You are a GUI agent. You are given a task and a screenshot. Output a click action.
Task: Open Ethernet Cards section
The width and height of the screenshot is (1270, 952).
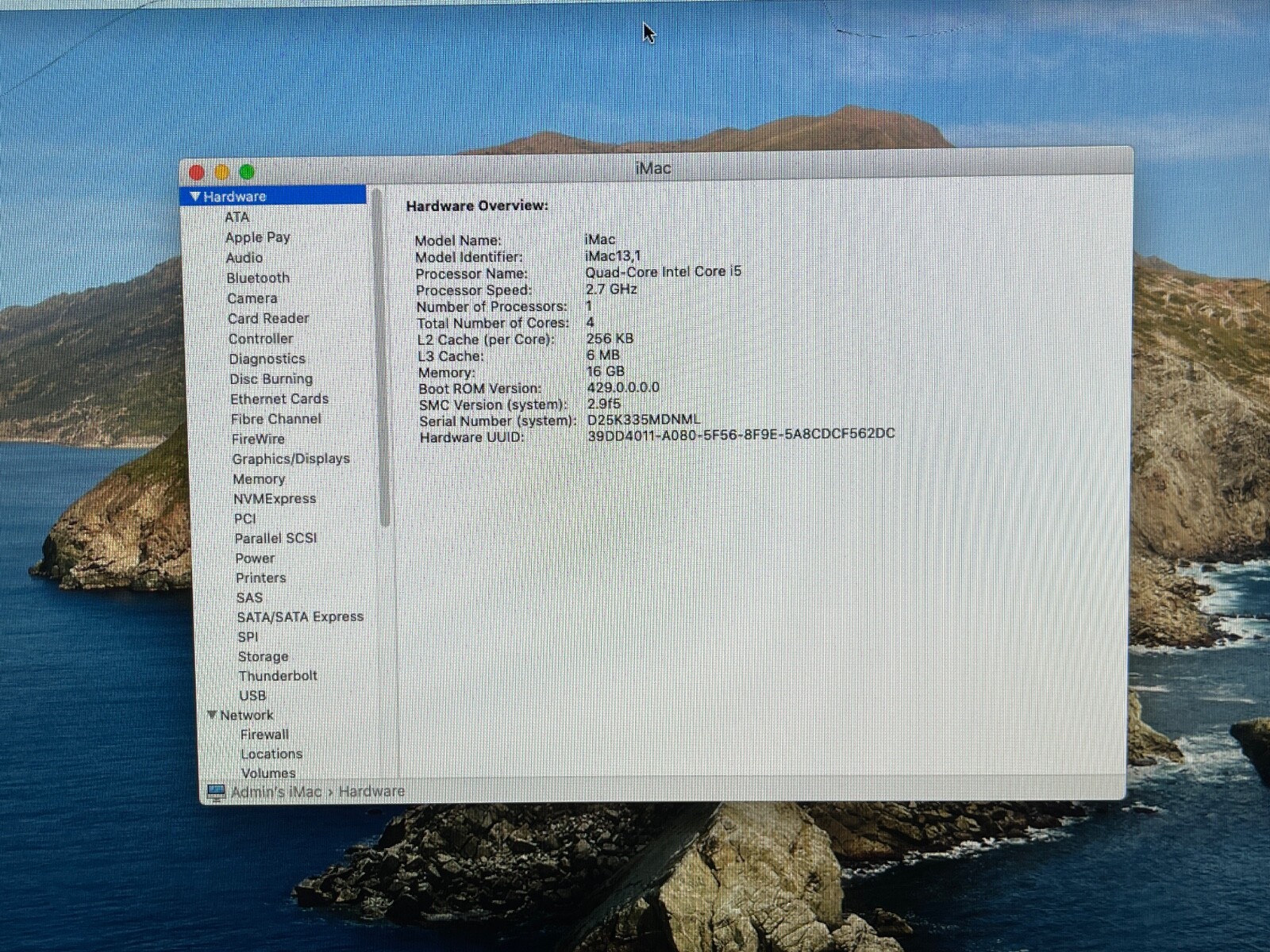coord(279,399)
